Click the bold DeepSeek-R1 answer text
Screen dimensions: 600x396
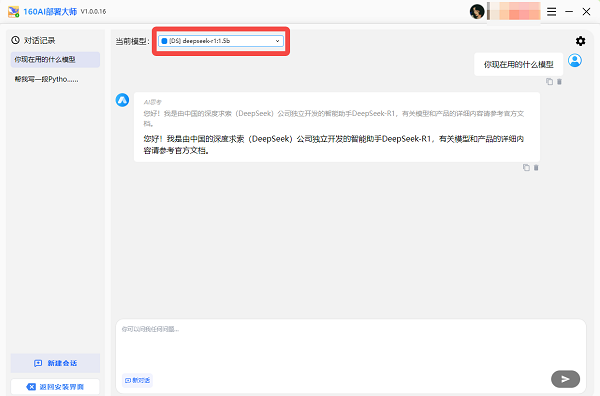click(x=334, y=145)
